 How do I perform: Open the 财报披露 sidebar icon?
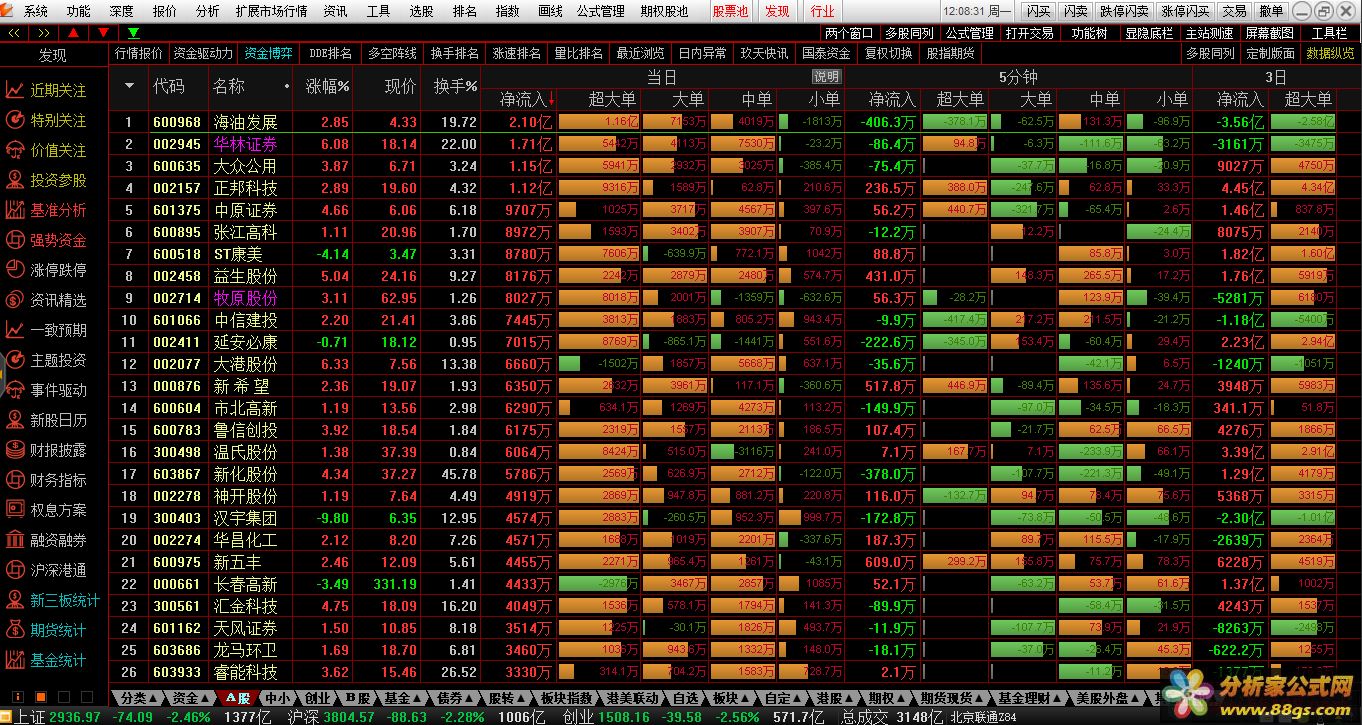click(x=15, y=450)
